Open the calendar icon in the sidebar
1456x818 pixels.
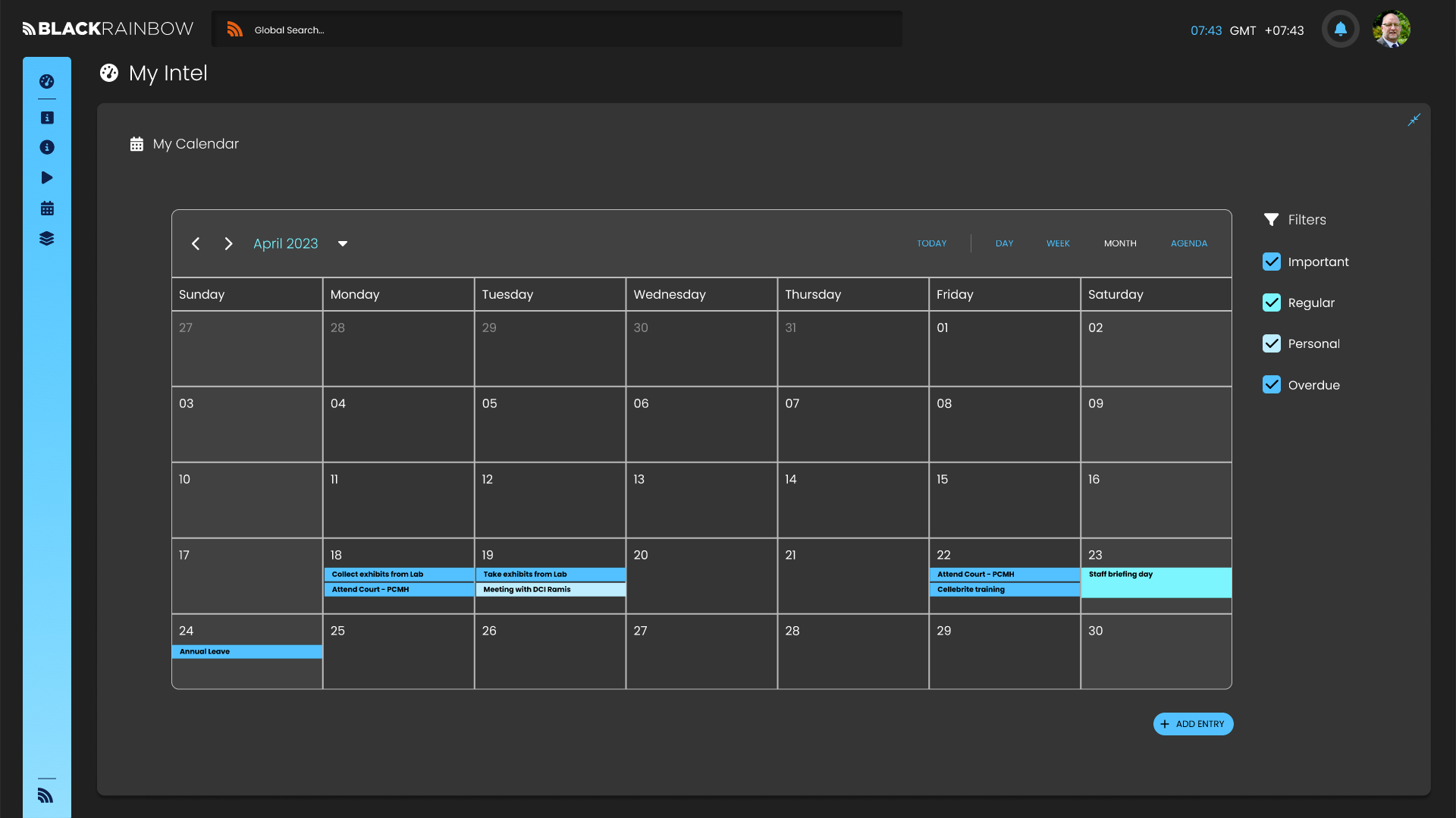click(x=47, y=208)
